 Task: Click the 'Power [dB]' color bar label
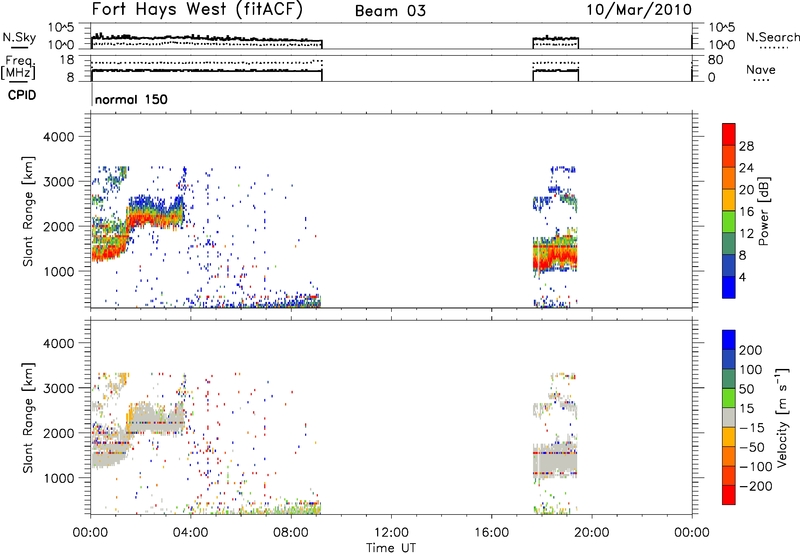click(764, 211)
